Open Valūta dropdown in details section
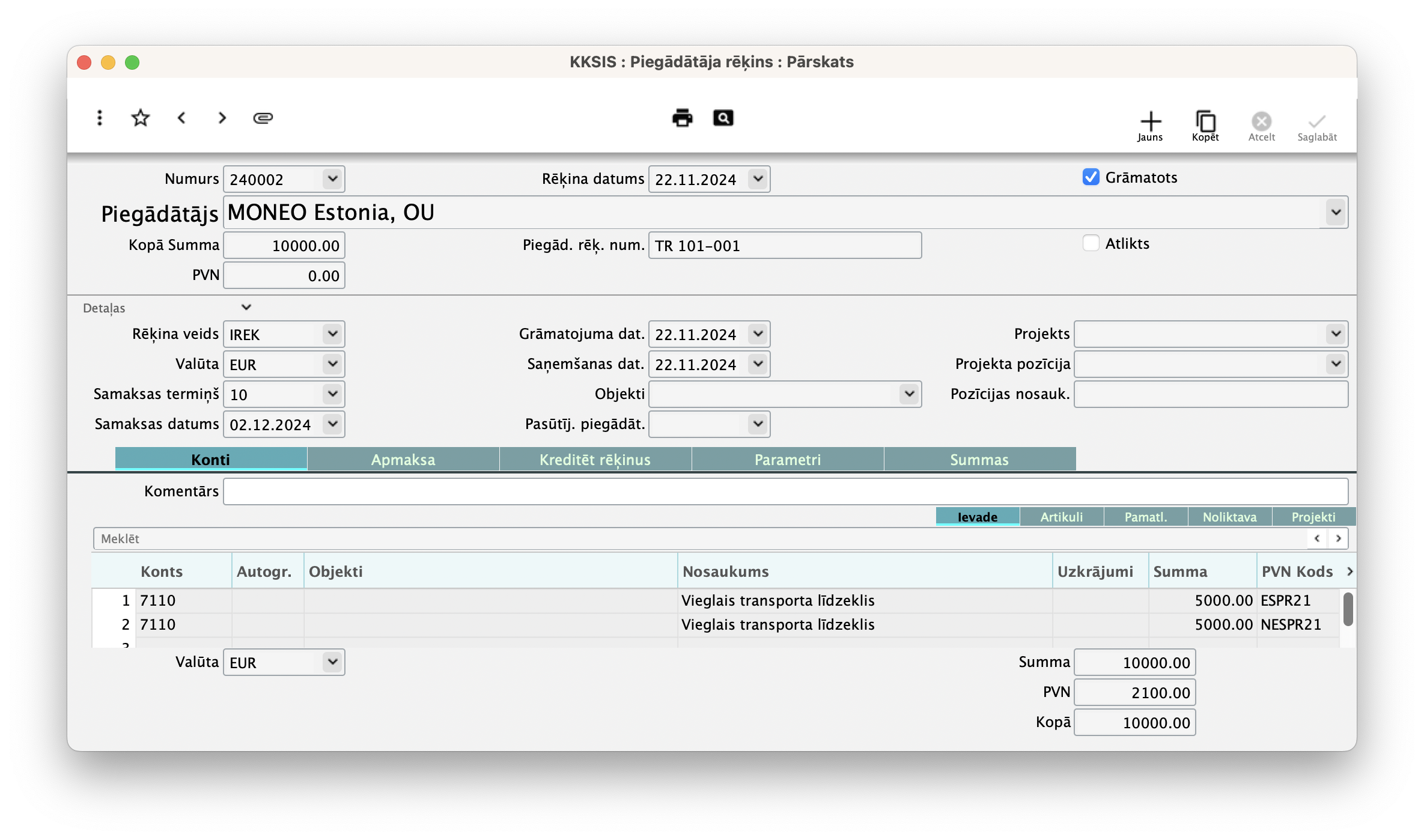 [x=332, y=364]
